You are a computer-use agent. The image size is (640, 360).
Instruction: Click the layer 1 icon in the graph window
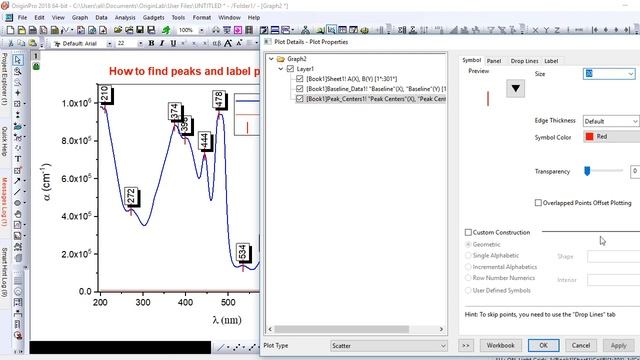point(36,56)
